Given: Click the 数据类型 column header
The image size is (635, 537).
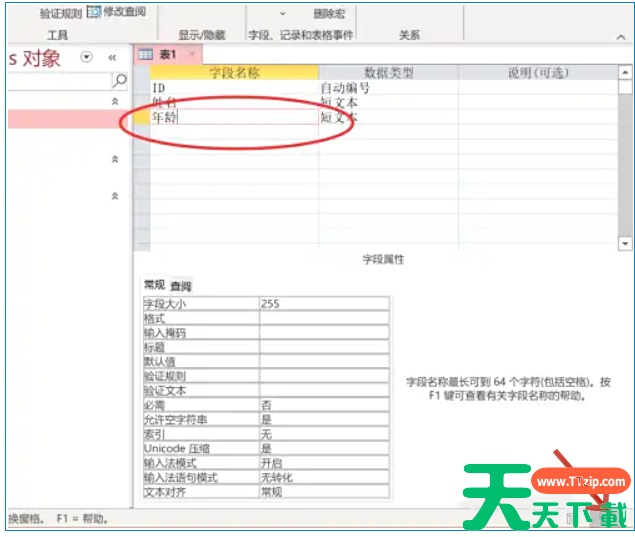Looking at the screenshot, I should [388, 72].
